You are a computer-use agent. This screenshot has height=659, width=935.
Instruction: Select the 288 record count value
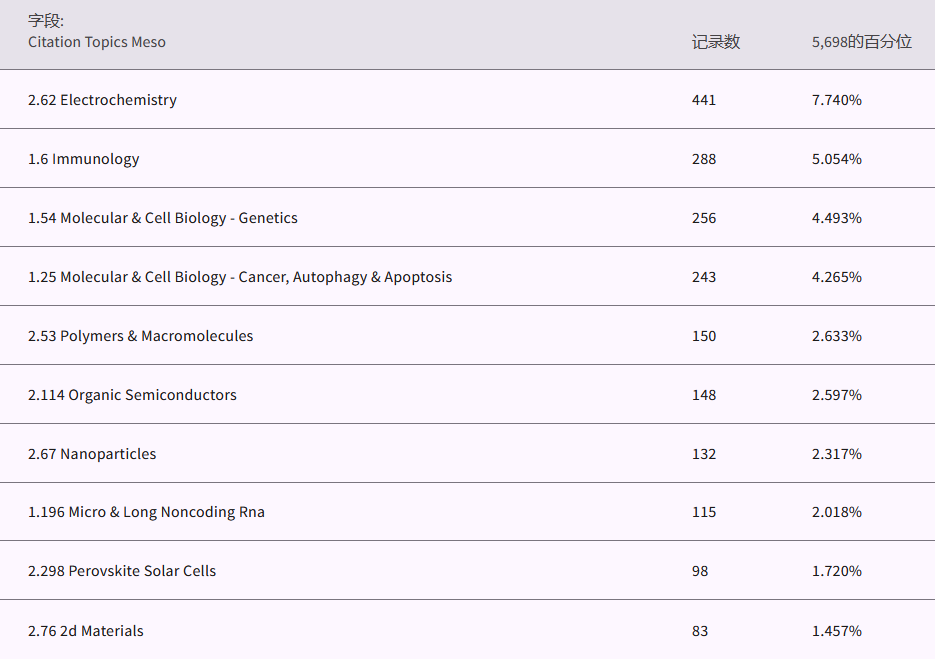(704, 159)
